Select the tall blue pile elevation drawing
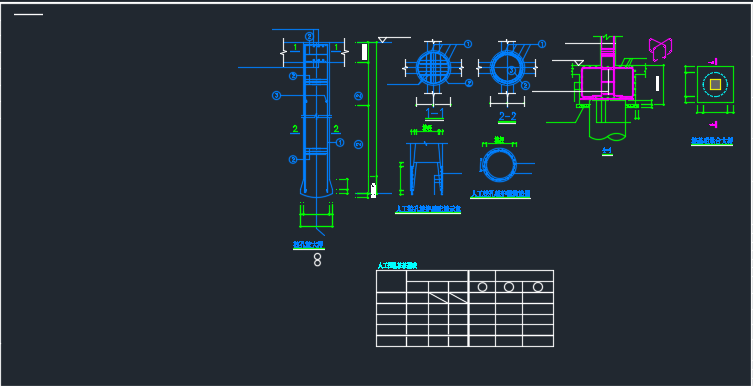This screenshot has height=386, width=753. [x=316, y=119]
